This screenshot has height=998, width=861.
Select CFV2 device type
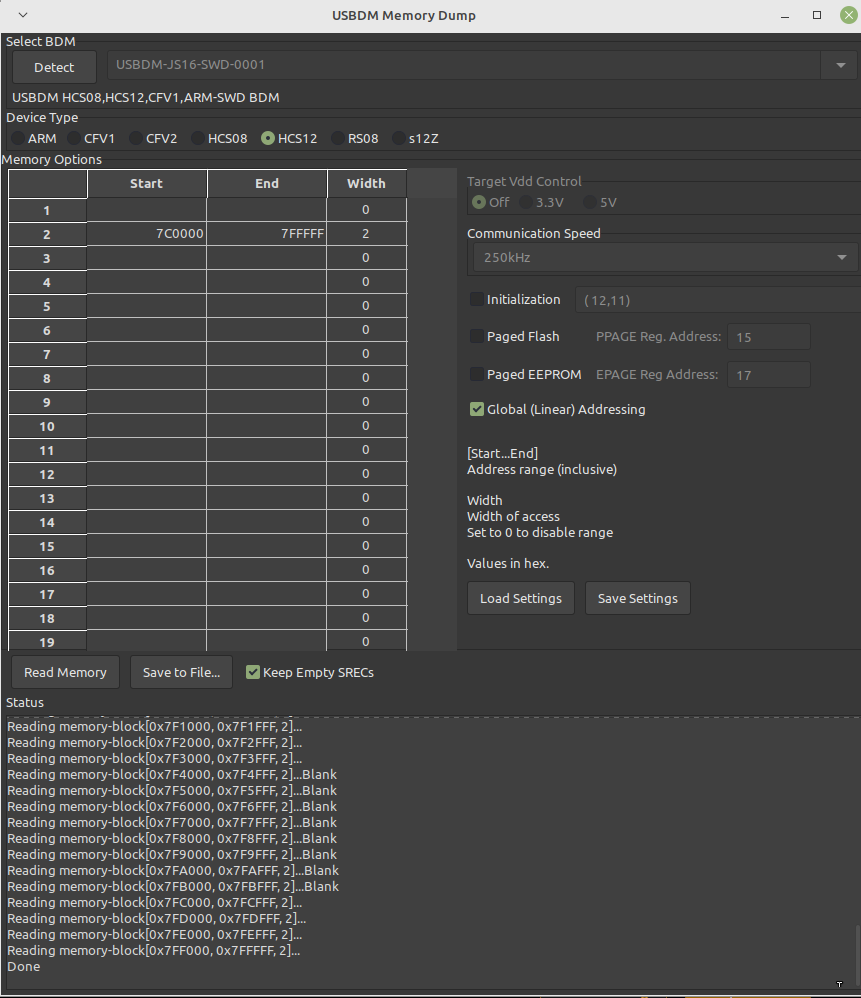click(x=153, y=138)
